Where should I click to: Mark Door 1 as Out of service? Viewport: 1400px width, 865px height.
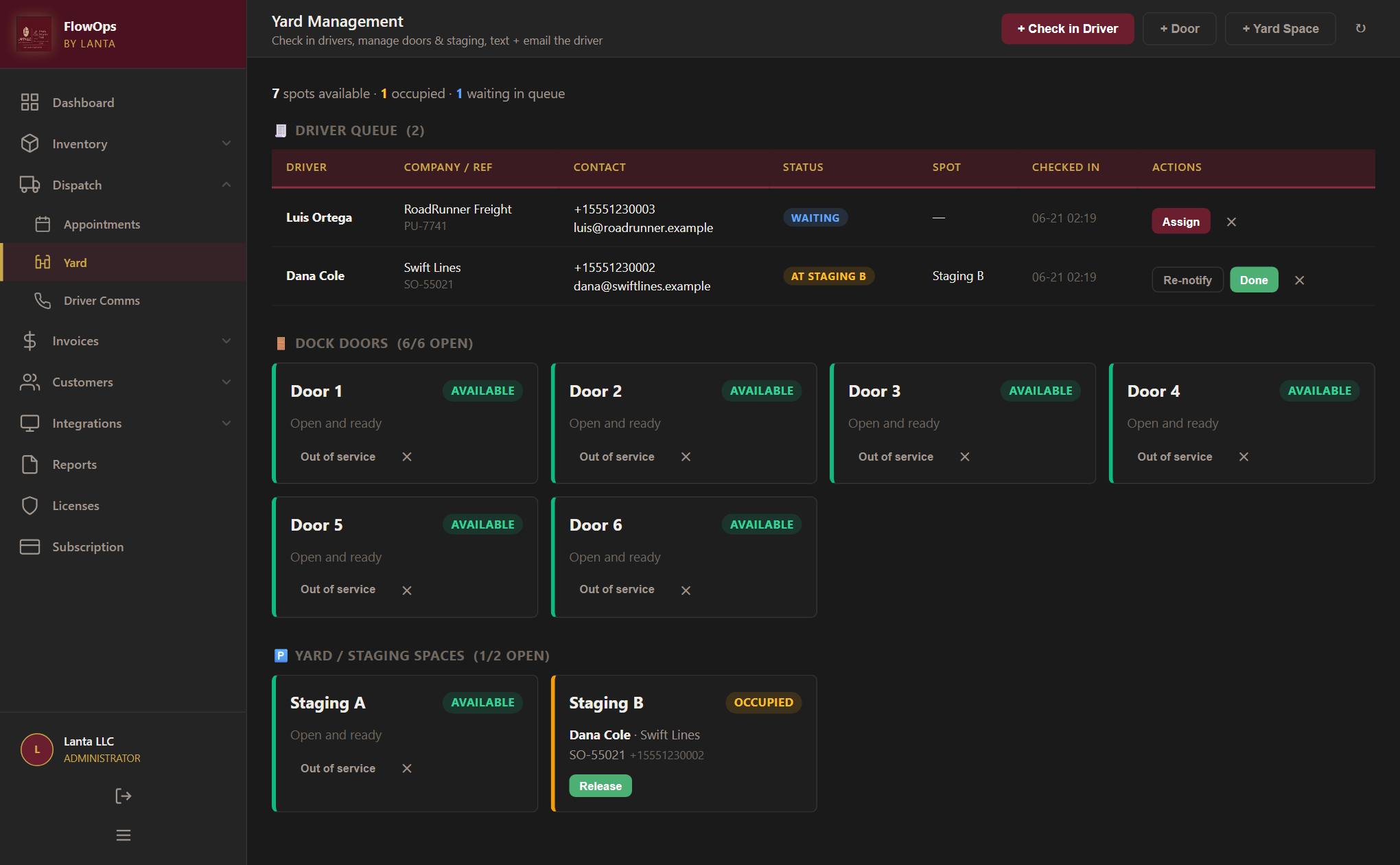[338, 457]
